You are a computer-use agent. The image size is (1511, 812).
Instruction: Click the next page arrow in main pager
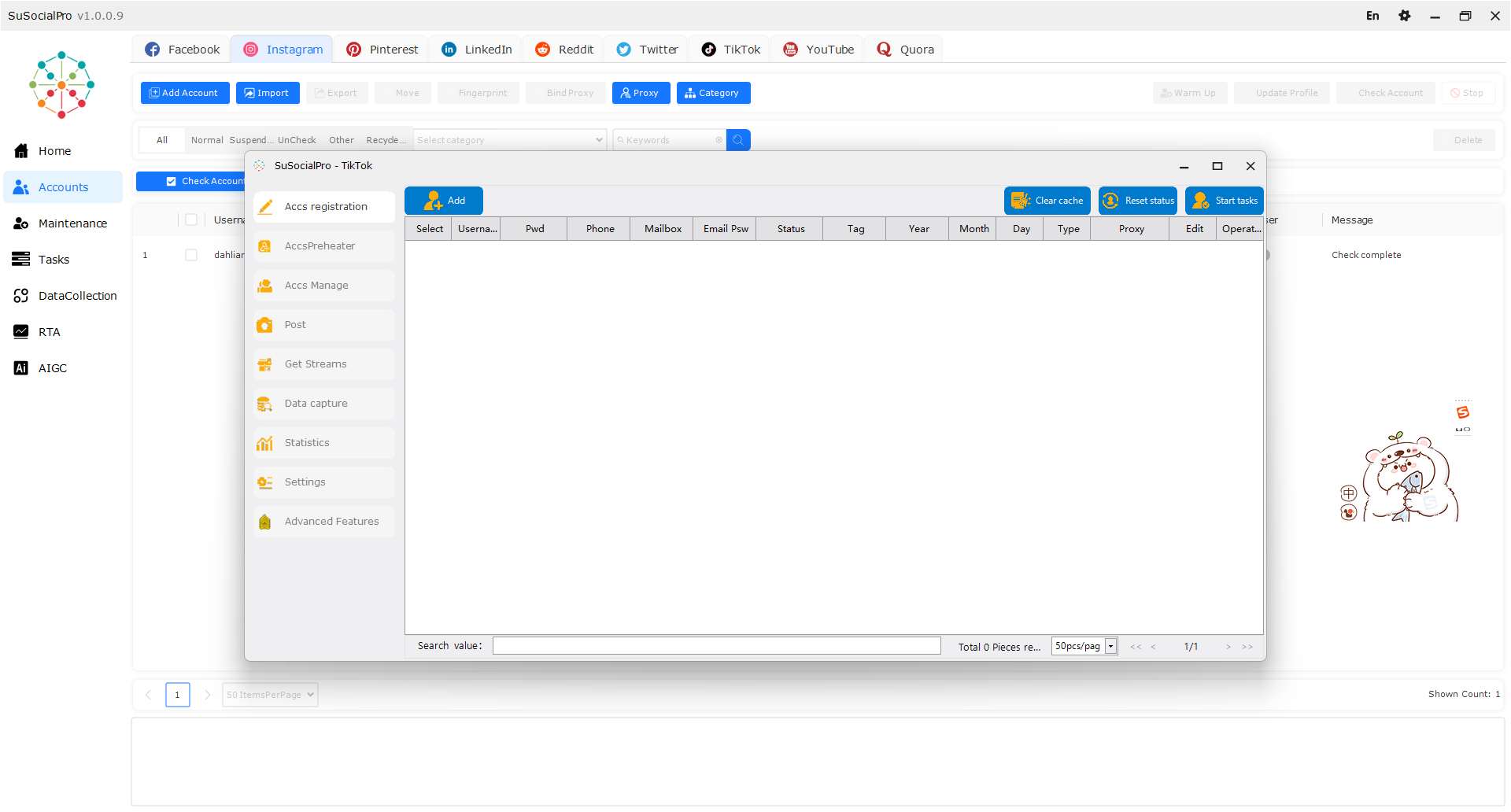(x=208, y=695)
